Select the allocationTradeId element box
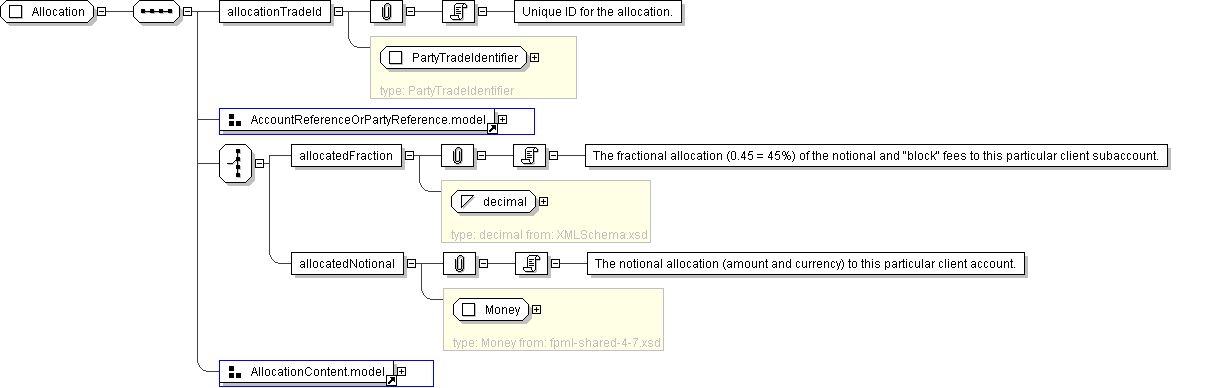This screenshot has width=1209, height=388. 274,12
